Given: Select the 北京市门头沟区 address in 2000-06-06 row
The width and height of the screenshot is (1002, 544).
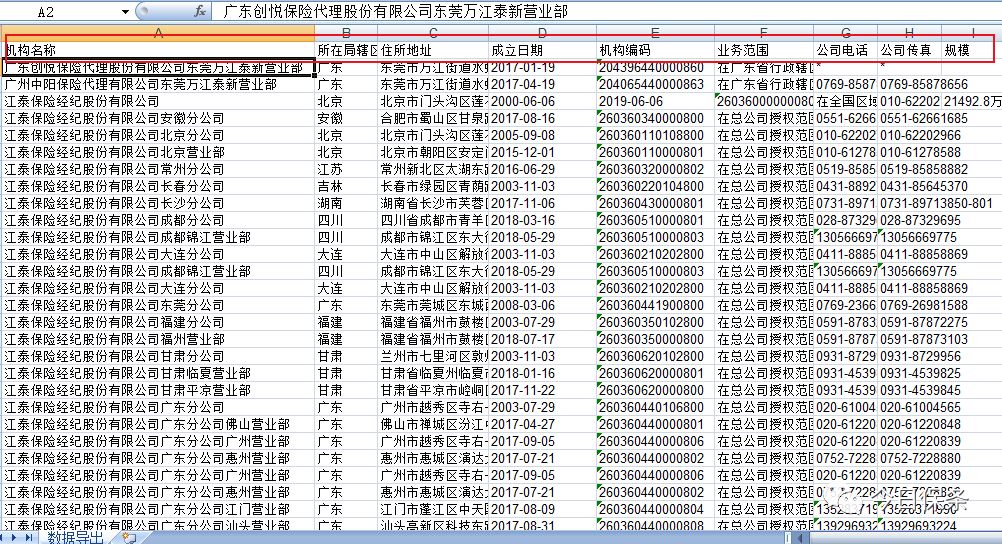Looking at the screenshot, I should point(433,101).
